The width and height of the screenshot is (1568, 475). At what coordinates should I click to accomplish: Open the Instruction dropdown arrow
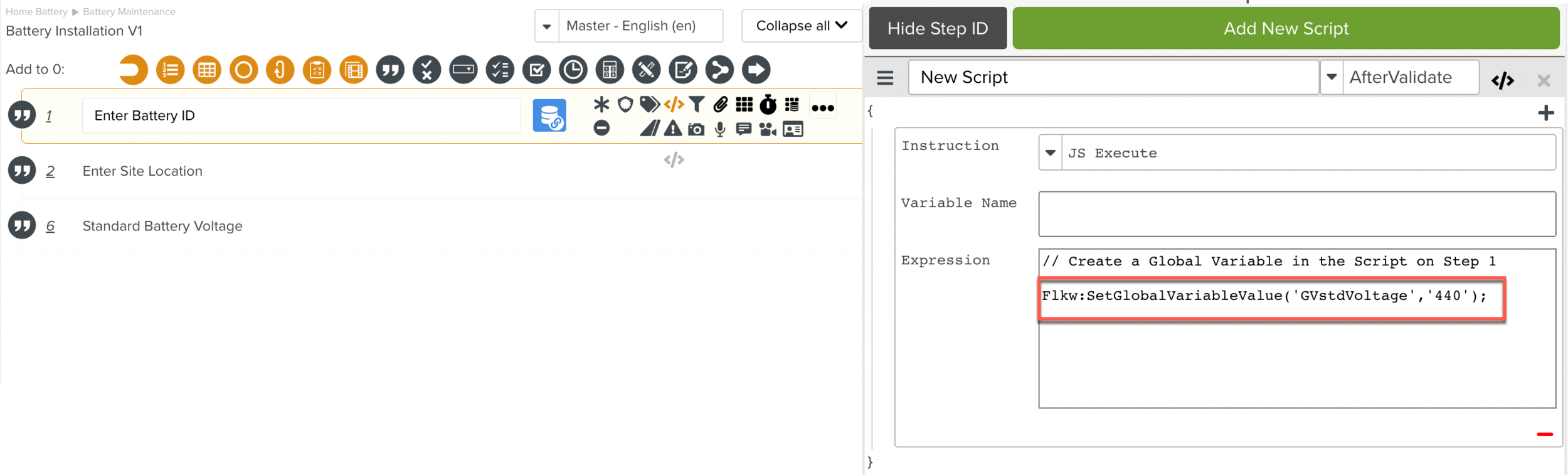pos(1050,153)
